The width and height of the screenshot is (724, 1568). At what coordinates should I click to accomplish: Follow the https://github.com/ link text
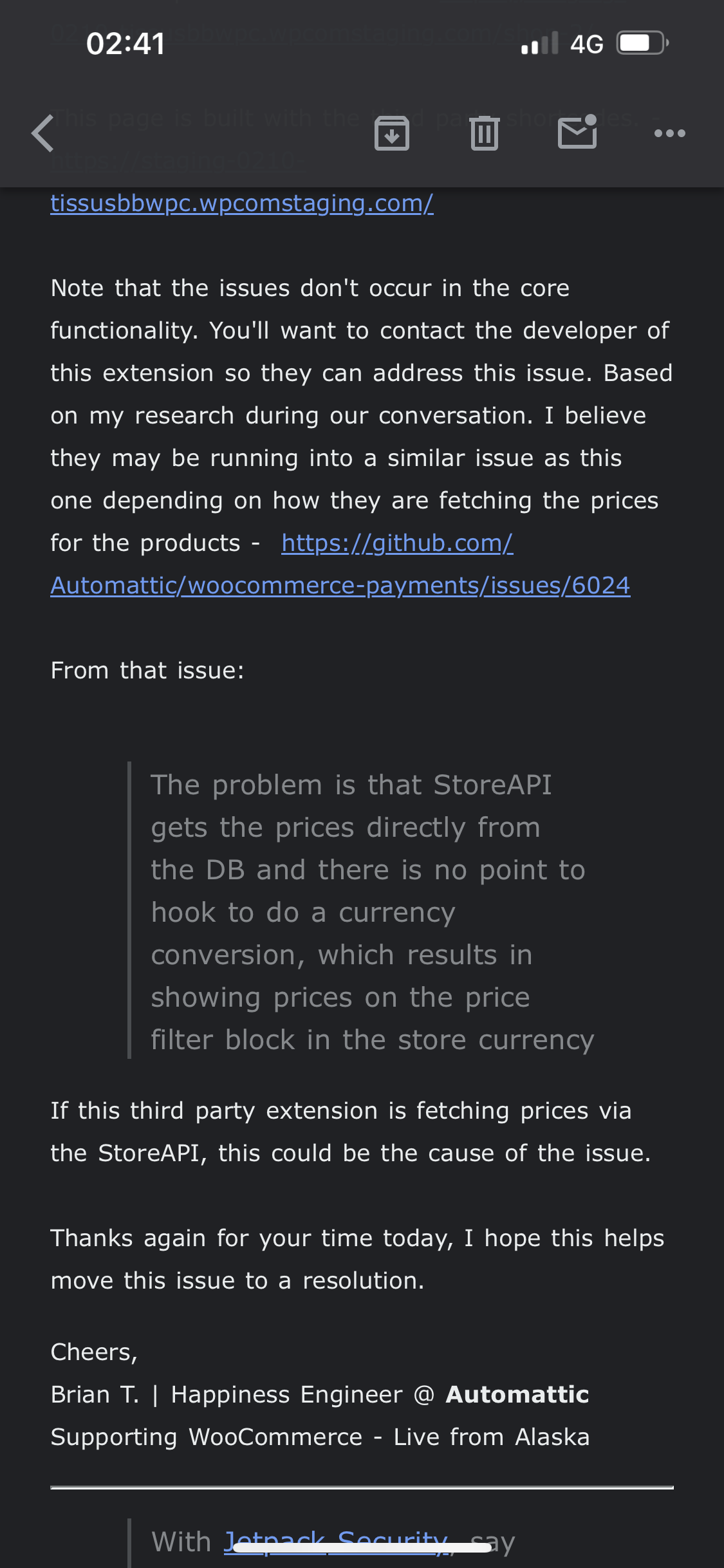pos(397,543)
